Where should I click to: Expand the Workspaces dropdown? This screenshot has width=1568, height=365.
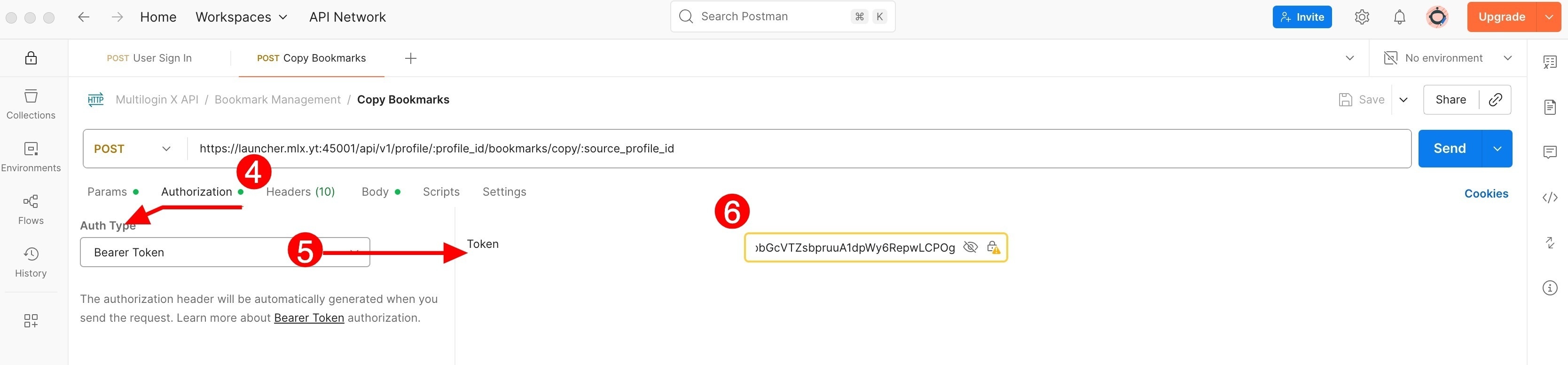241,17
